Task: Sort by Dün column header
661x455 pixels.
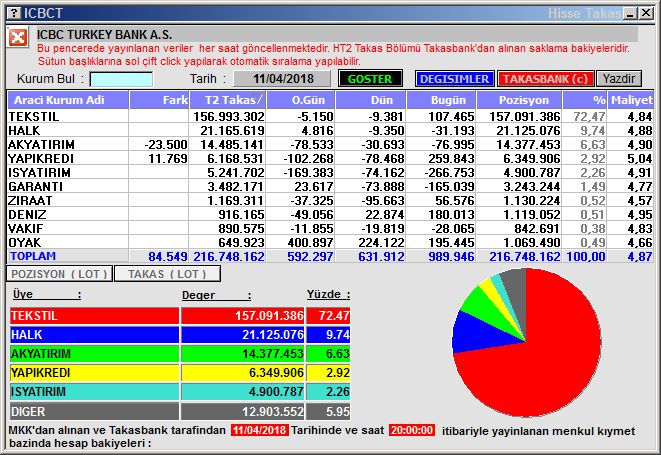Action: pos(371,100)
